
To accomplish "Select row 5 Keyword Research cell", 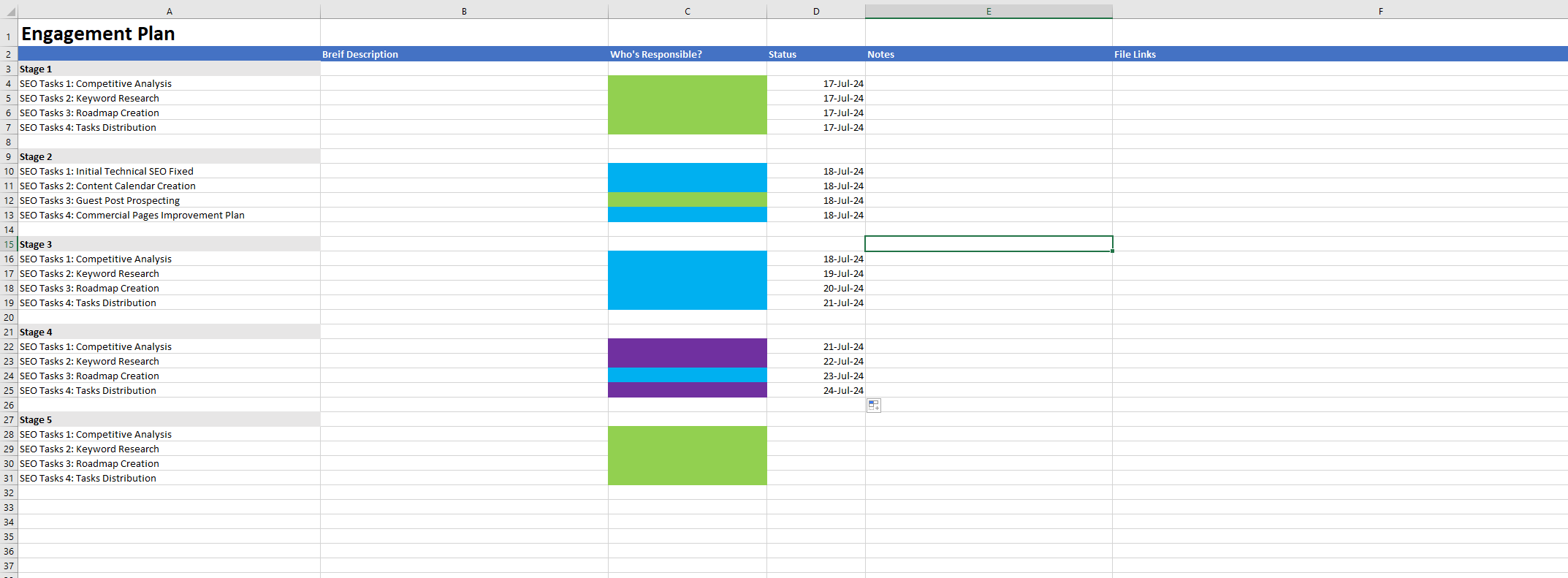I will [170, 98].
